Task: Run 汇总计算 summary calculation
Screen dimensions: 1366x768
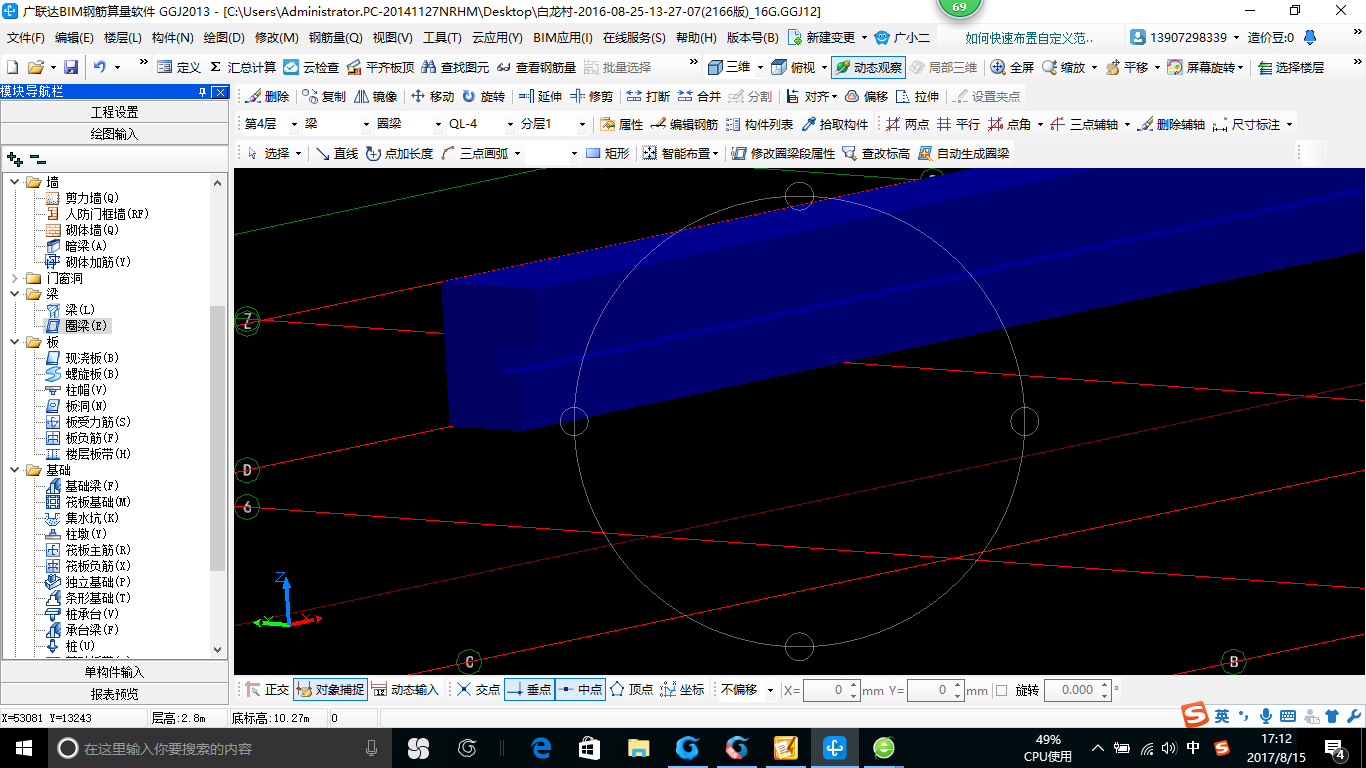Action: (241, 67)
